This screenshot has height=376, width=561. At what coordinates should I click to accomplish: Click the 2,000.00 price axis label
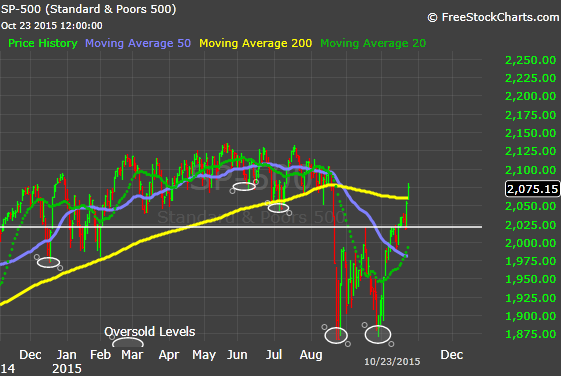click(x=530, y=243)
